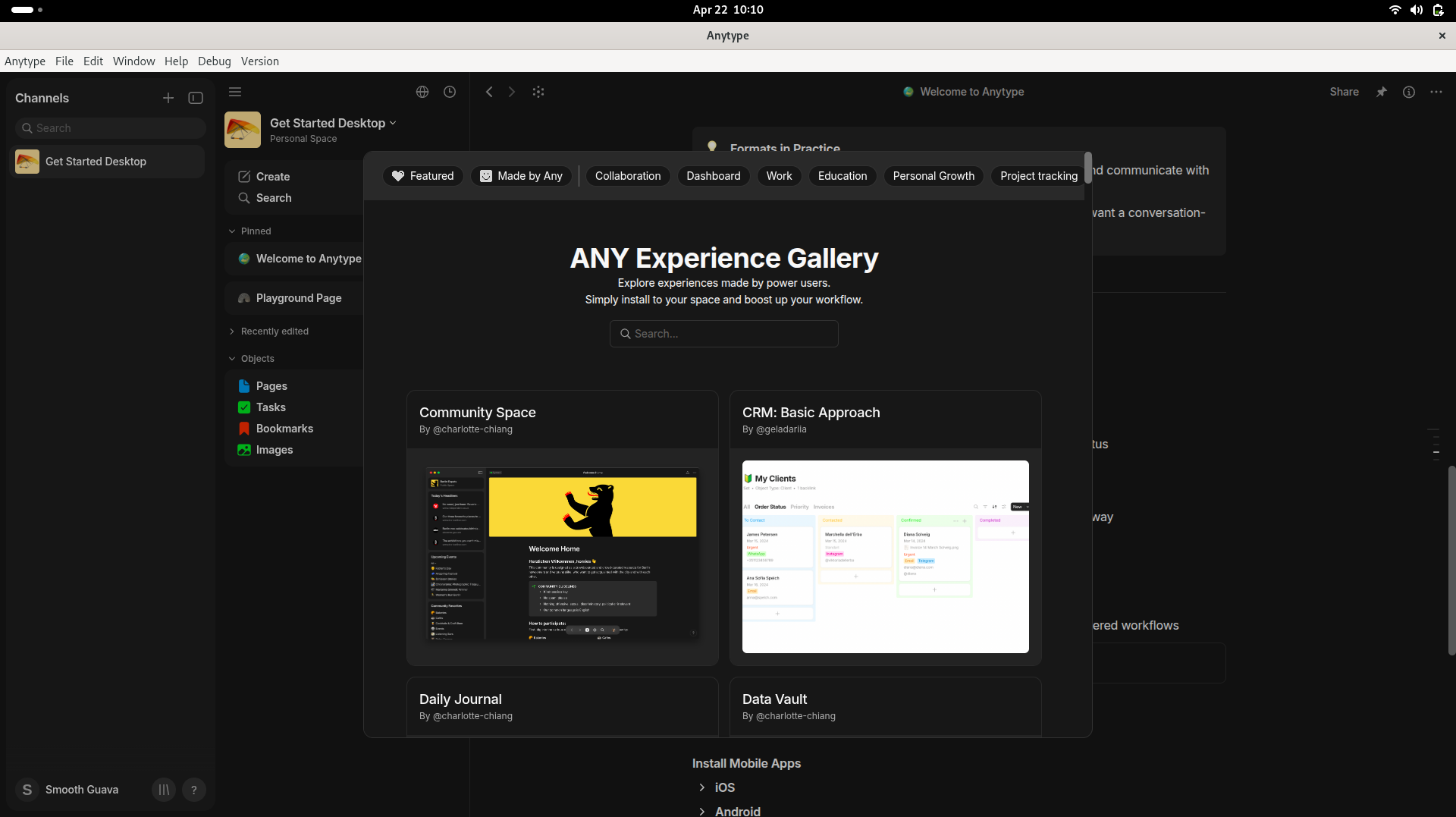Open the vertical bars icon near profile
This screenshot has width=1456, height=817.
[x=164, y=790]
